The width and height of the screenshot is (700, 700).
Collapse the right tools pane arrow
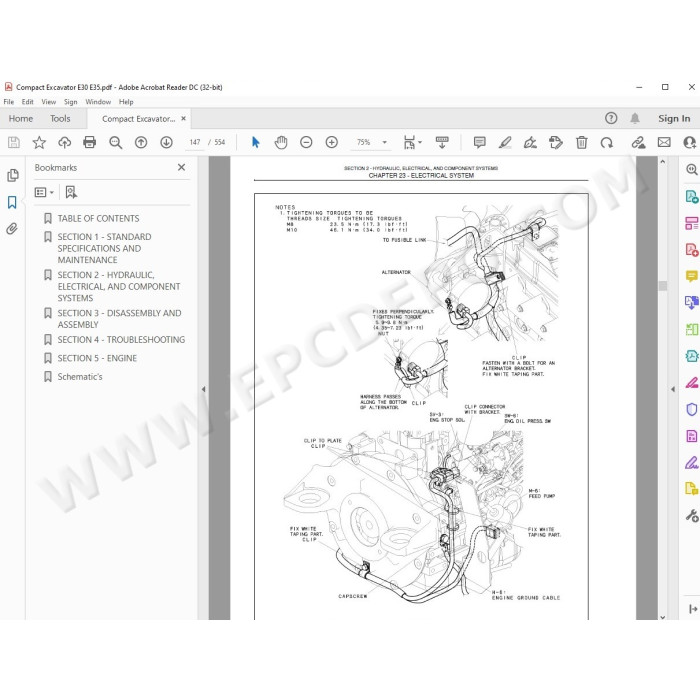(x=673, y=389)
